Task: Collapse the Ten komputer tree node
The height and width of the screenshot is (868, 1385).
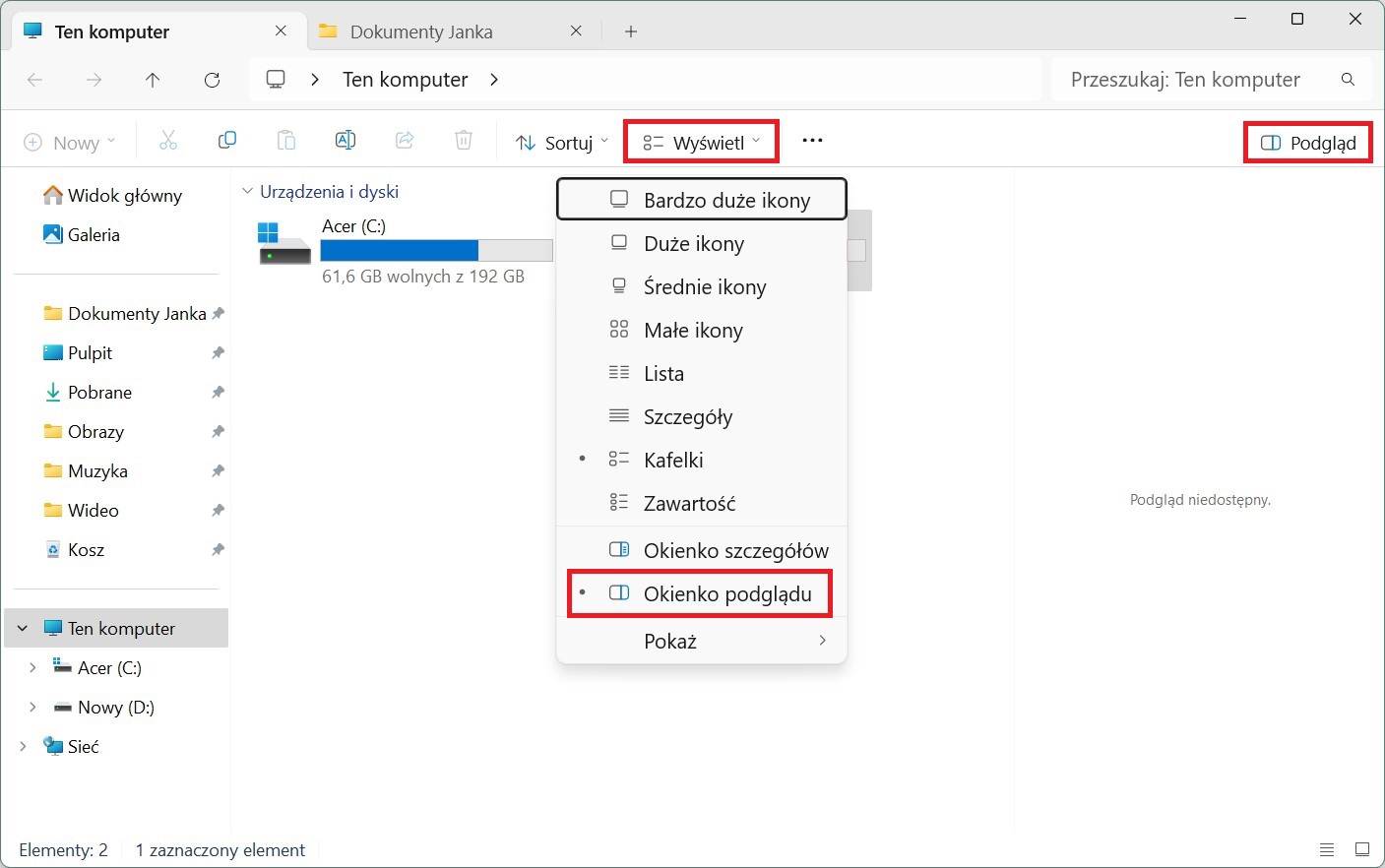Action: (23, 629)
